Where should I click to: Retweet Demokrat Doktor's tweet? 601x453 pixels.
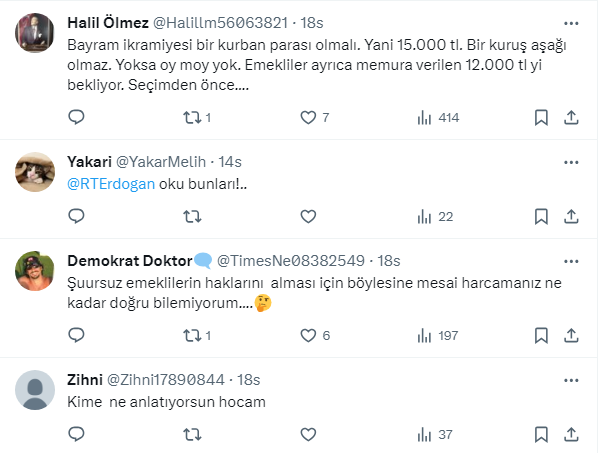tap(193, 336)
